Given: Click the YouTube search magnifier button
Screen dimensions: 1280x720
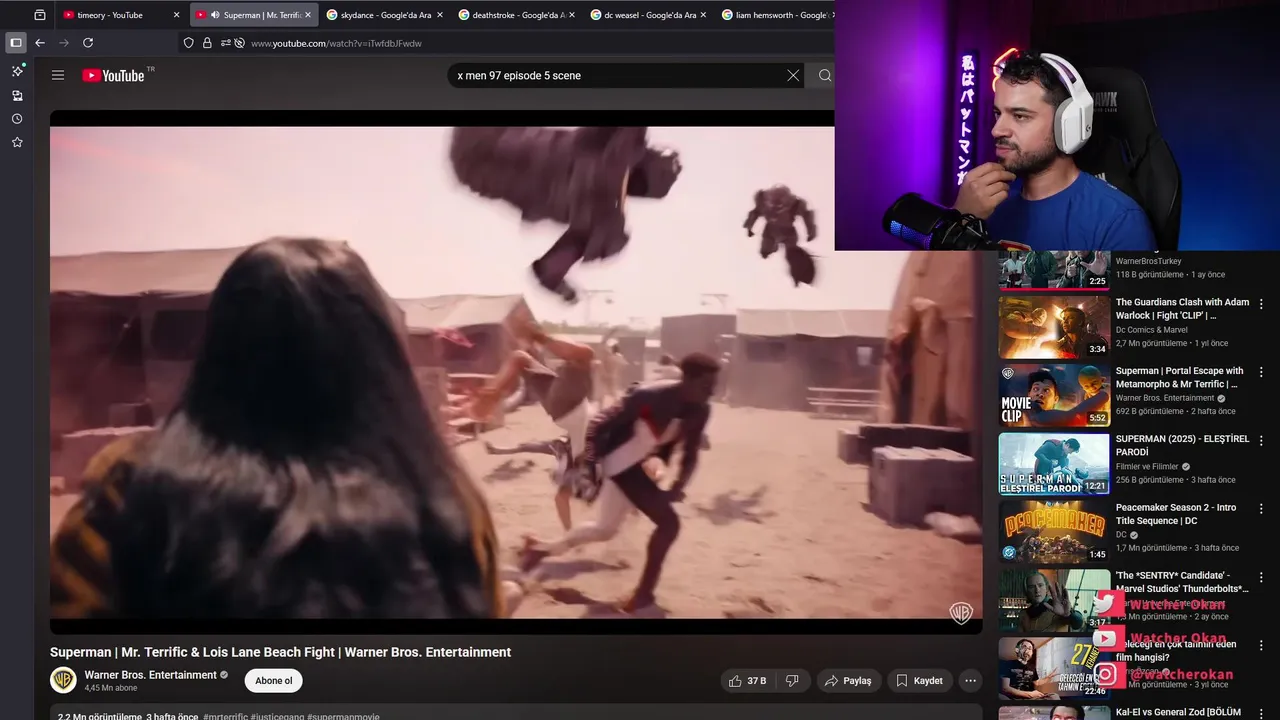Looking at the screenshot, I should pyautogui.click(x=825, y=75).
